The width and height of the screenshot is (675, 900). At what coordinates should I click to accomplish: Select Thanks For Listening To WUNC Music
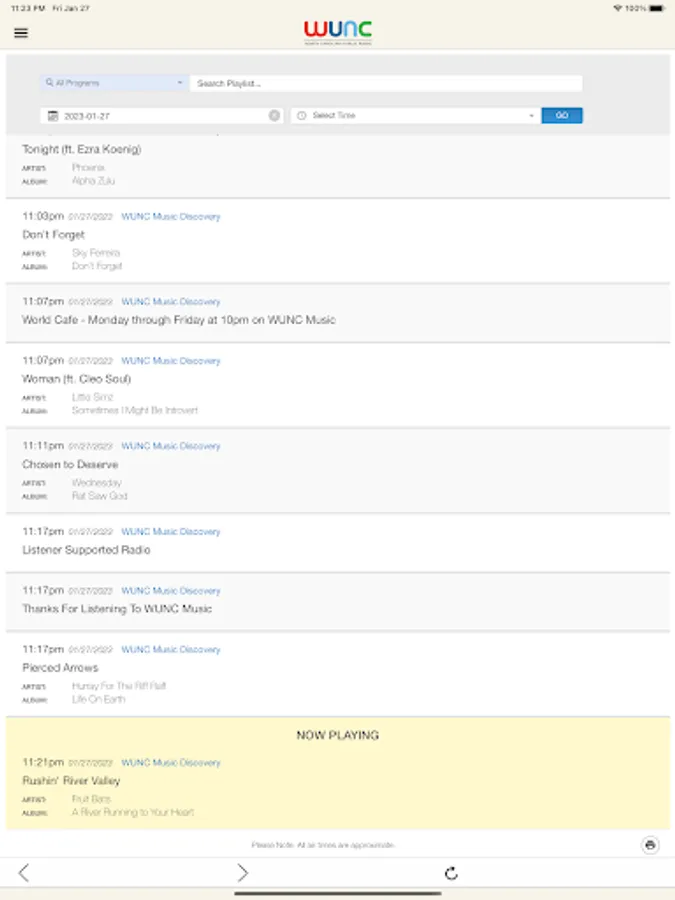point(117,608)
